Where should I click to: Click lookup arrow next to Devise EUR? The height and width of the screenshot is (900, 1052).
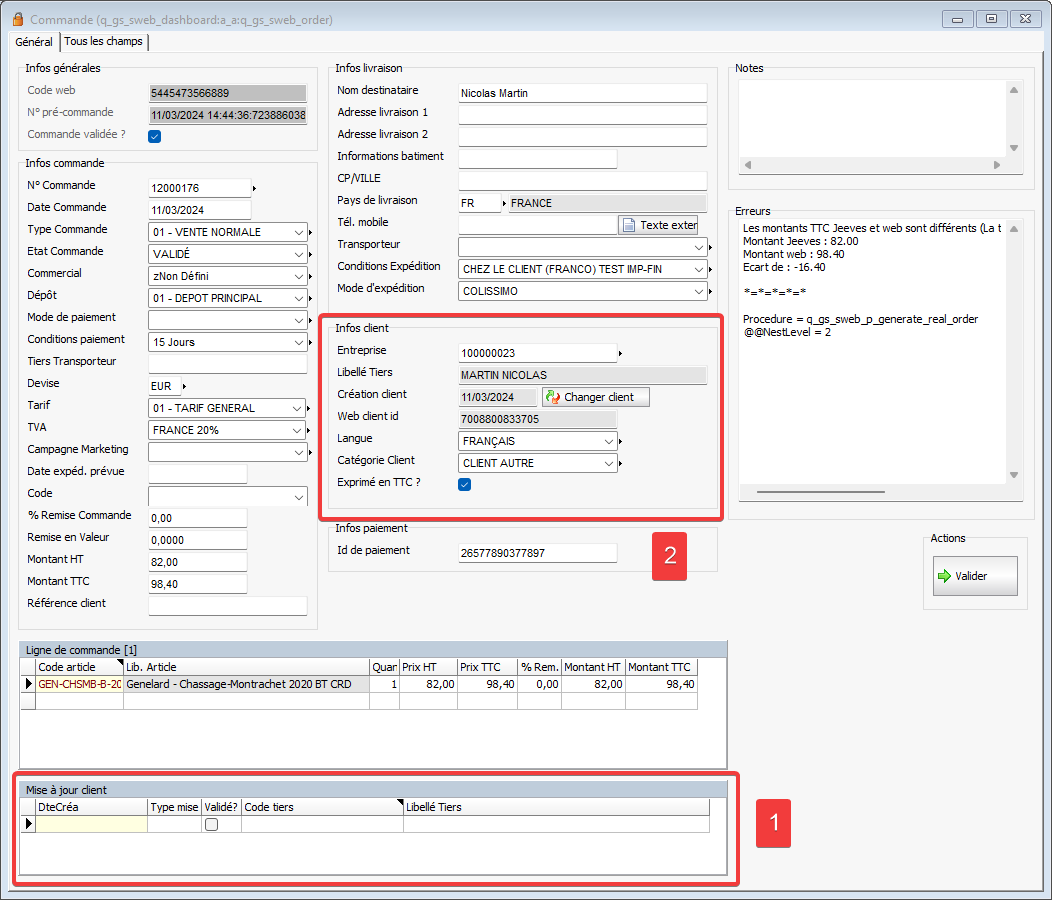184,386
